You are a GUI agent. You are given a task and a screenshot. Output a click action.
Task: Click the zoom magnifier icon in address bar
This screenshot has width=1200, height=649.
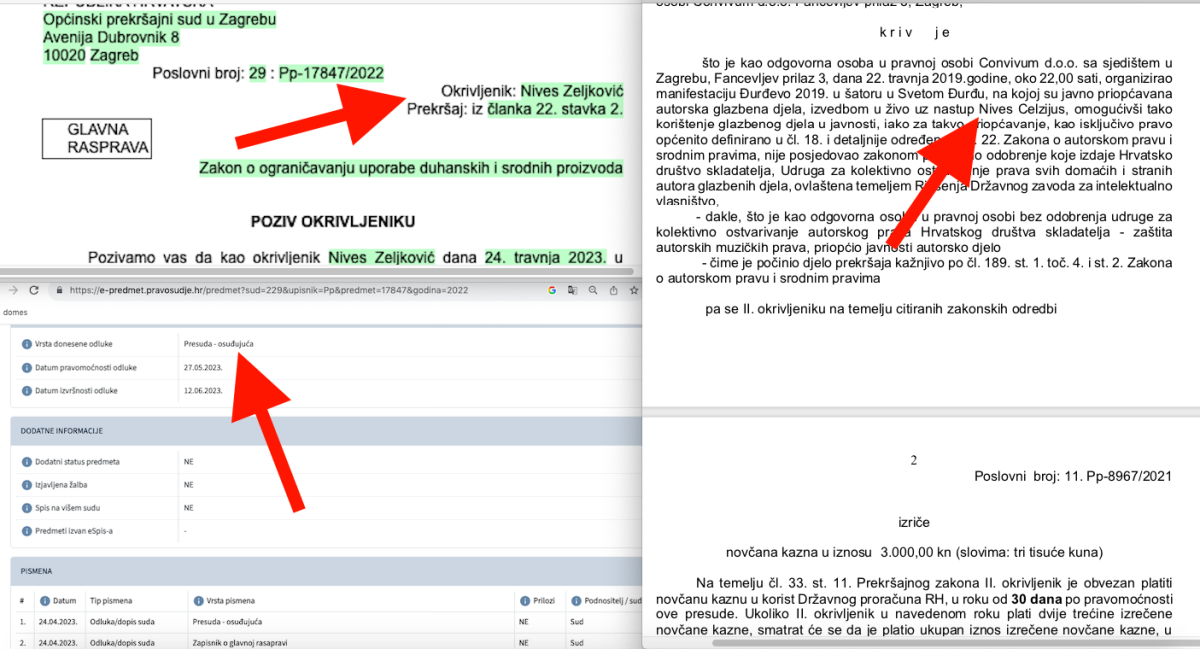coord(594,290)
